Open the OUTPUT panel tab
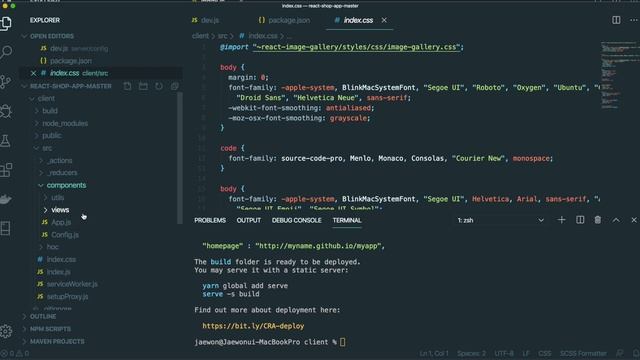The width and height of the screenshot is (640, 360). click(x=249, y=220)
